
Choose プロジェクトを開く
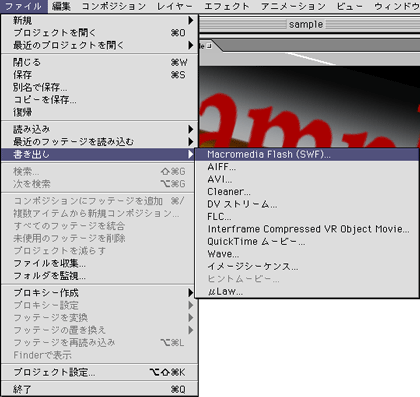[99, 33]
